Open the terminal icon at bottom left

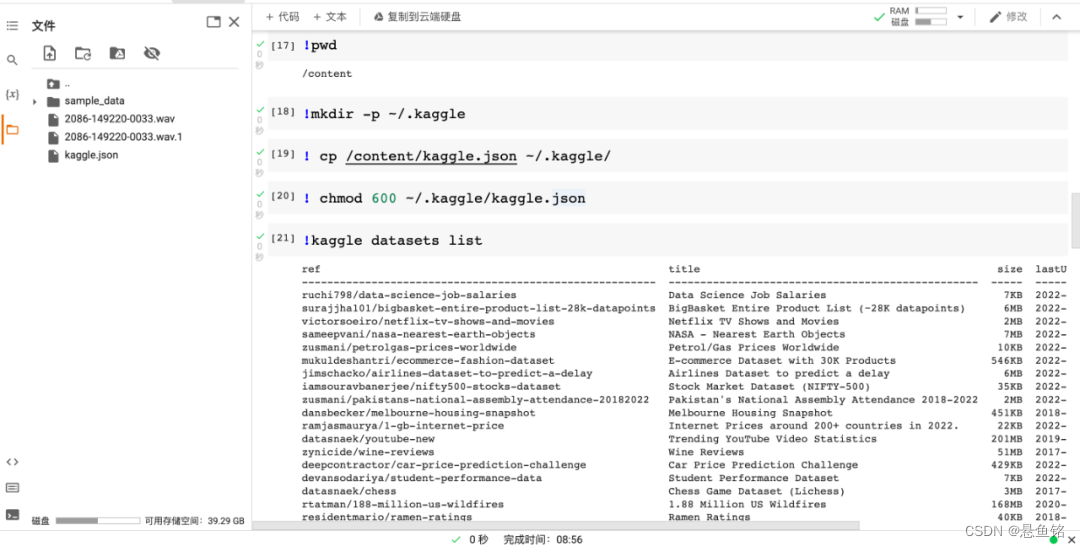click(x=12, y=514)
